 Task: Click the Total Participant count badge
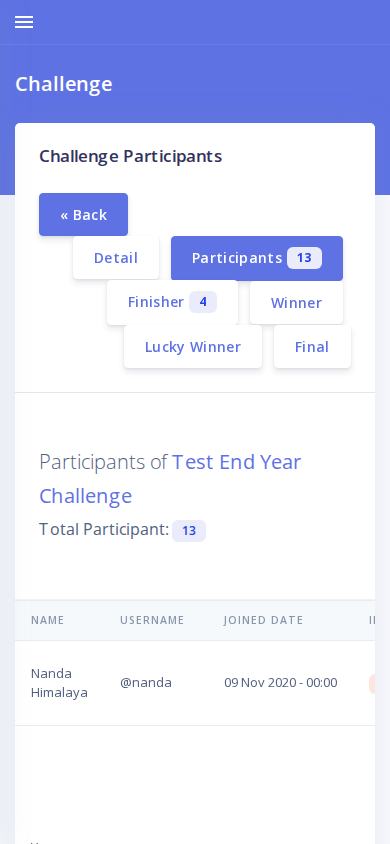[189, 531]
